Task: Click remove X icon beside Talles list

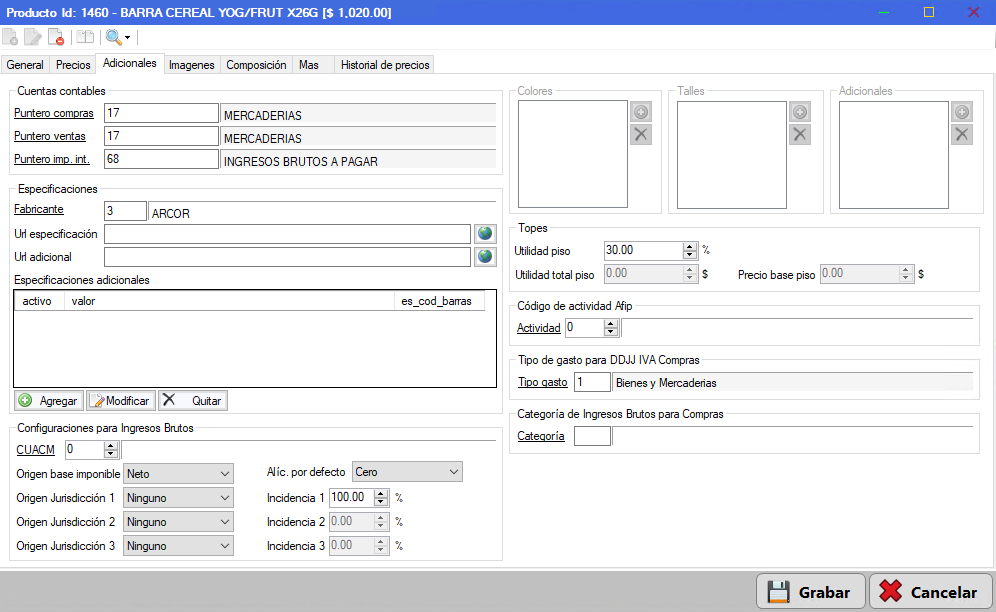Action: [x=800, y=134]
